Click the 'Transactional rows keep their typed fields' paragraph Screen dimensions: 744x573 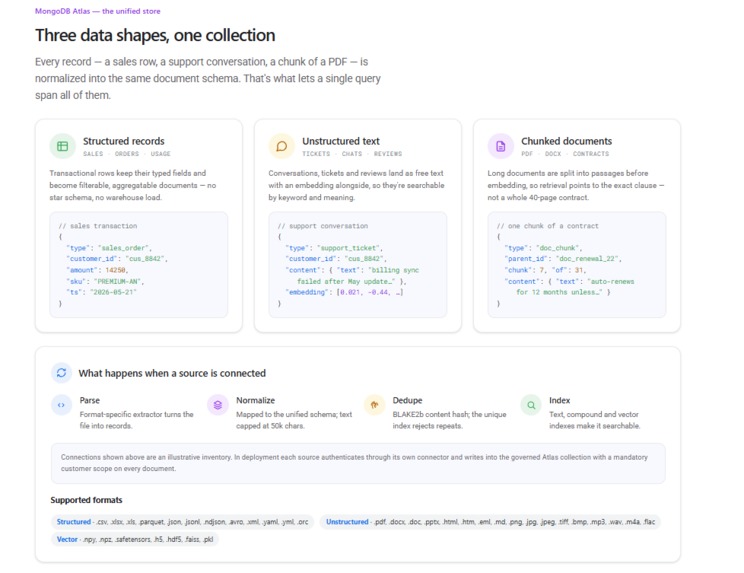pos(133,185)
